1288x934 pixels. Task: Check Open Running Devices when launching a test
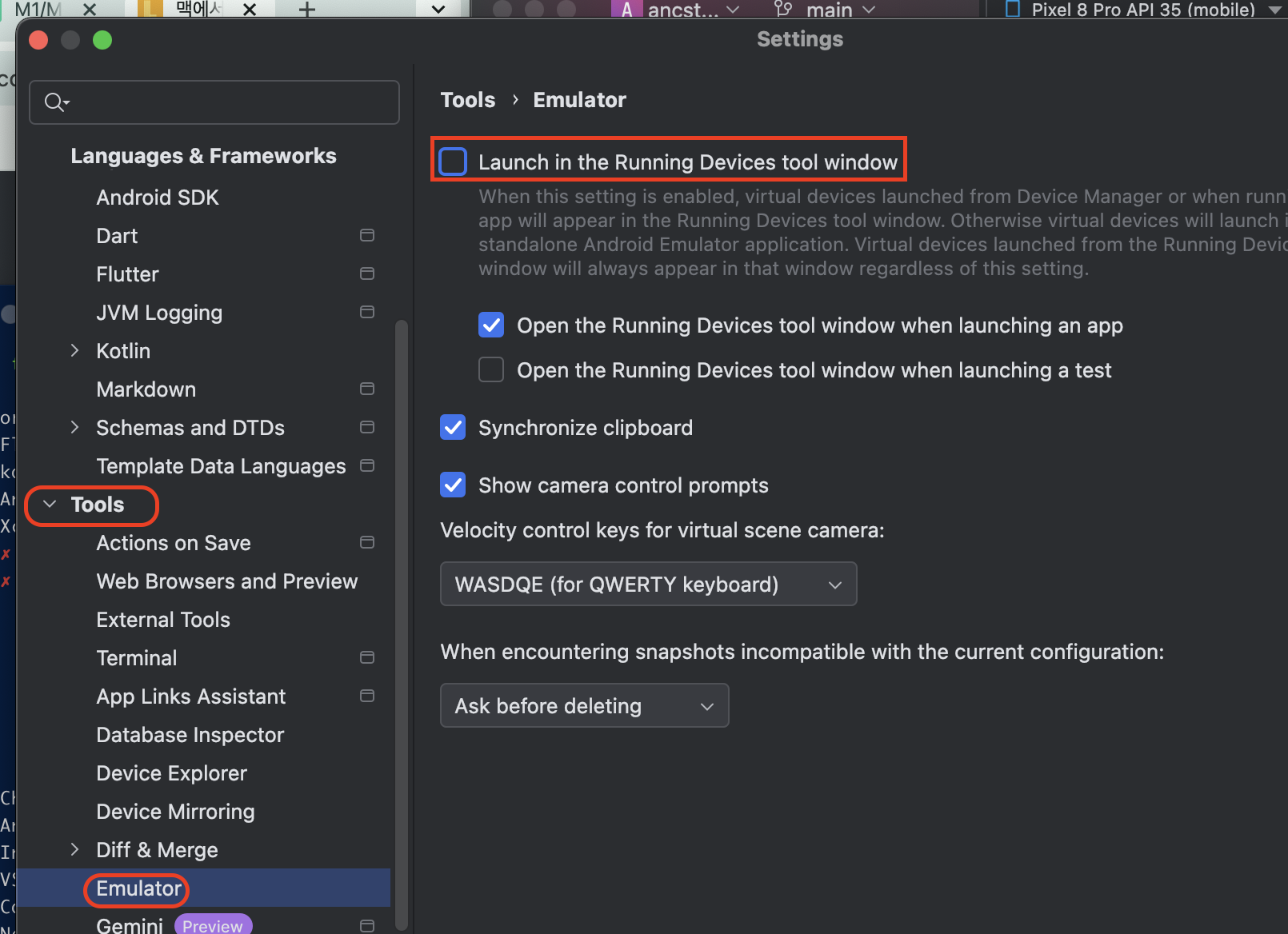[x=491, y=369]
